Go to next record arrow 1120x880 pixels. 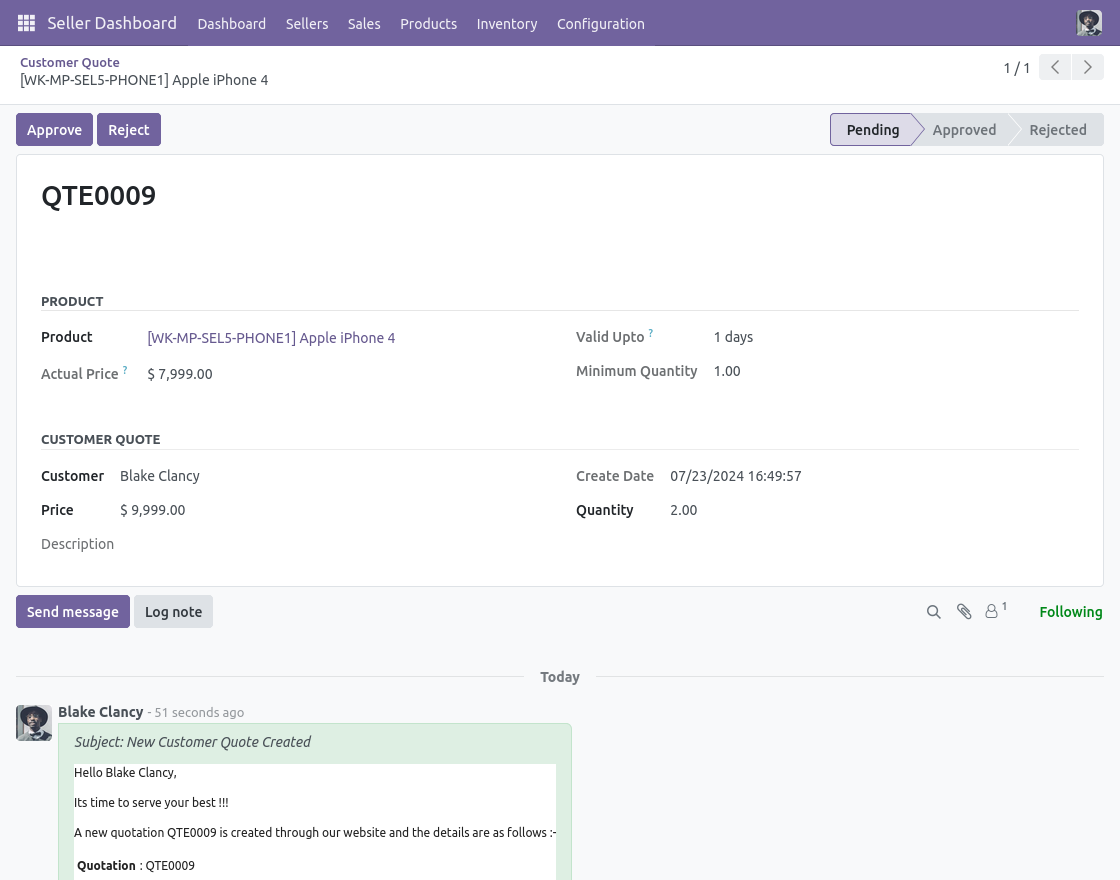click(1087, 68)
